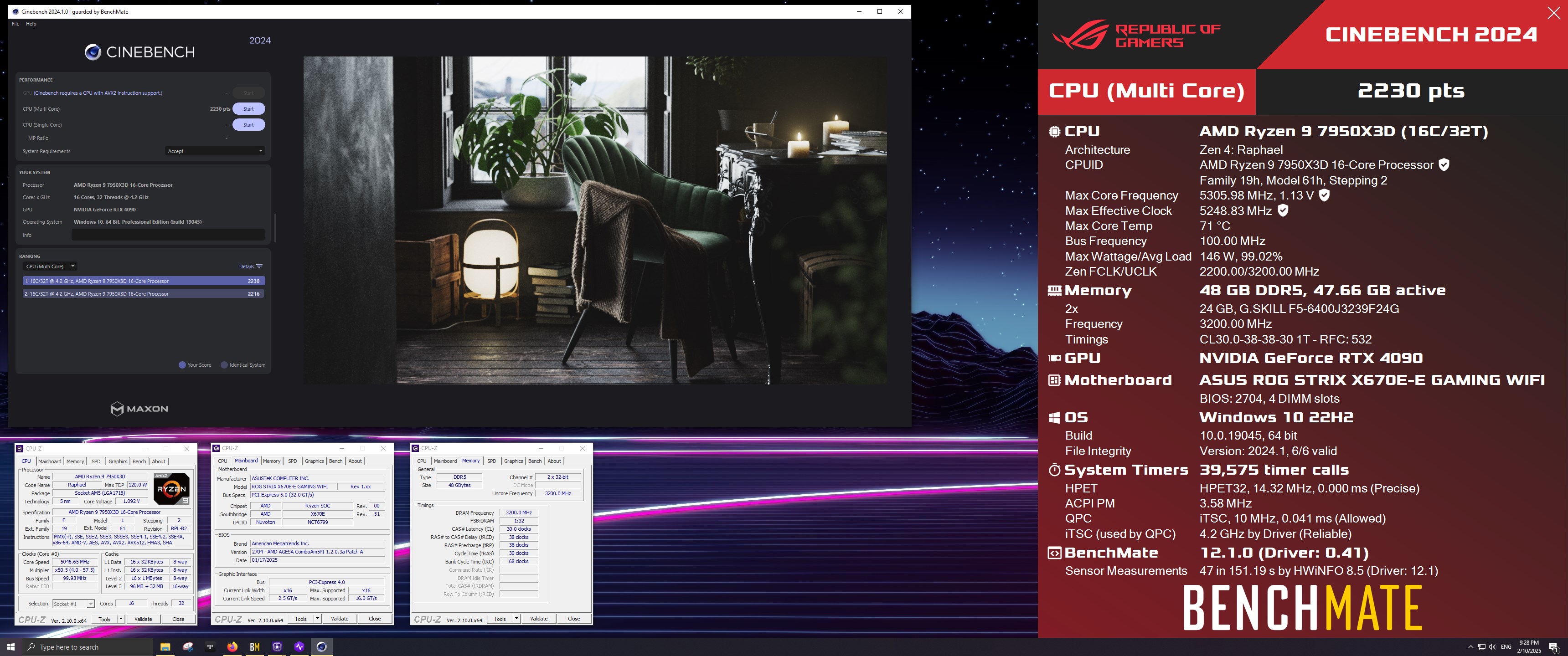The height and width of the screenshot is (656, 1568).
Task: Open the taskbar clock showing 9:28 PM
Action: click(1528, 647)
